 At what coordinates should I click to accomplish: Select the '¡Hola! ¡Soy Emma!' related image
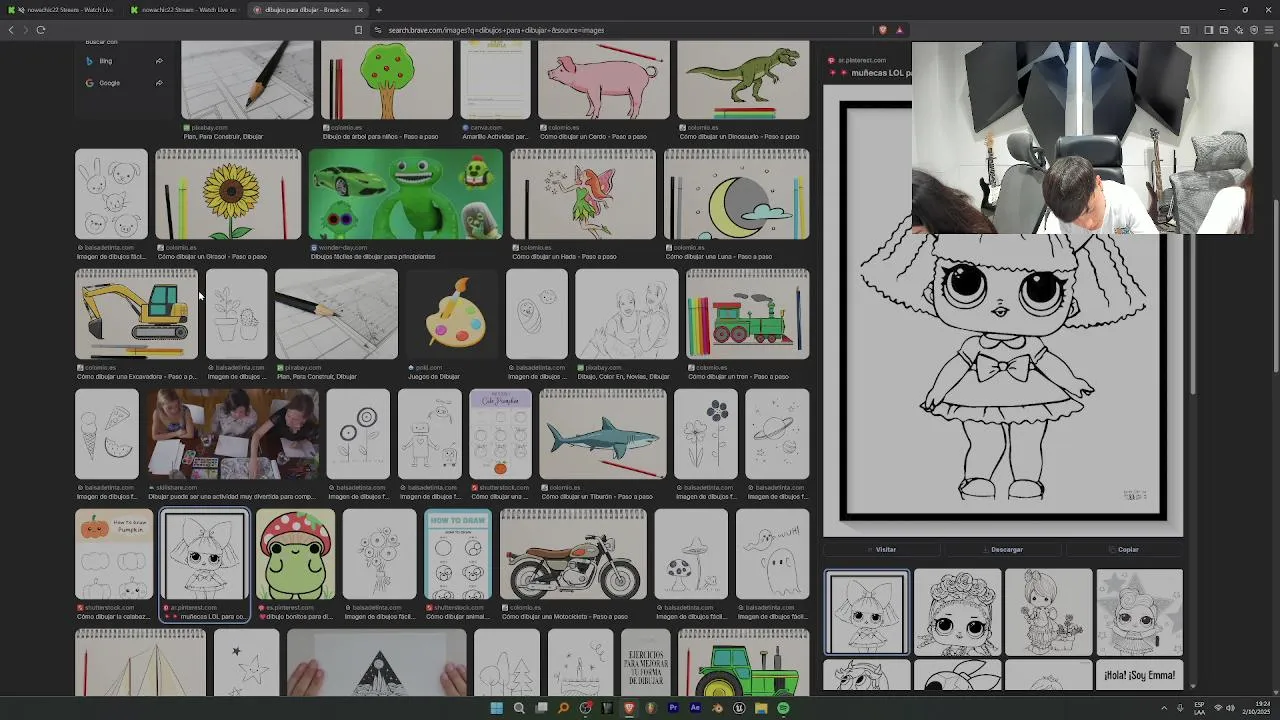click(1139, 675)
